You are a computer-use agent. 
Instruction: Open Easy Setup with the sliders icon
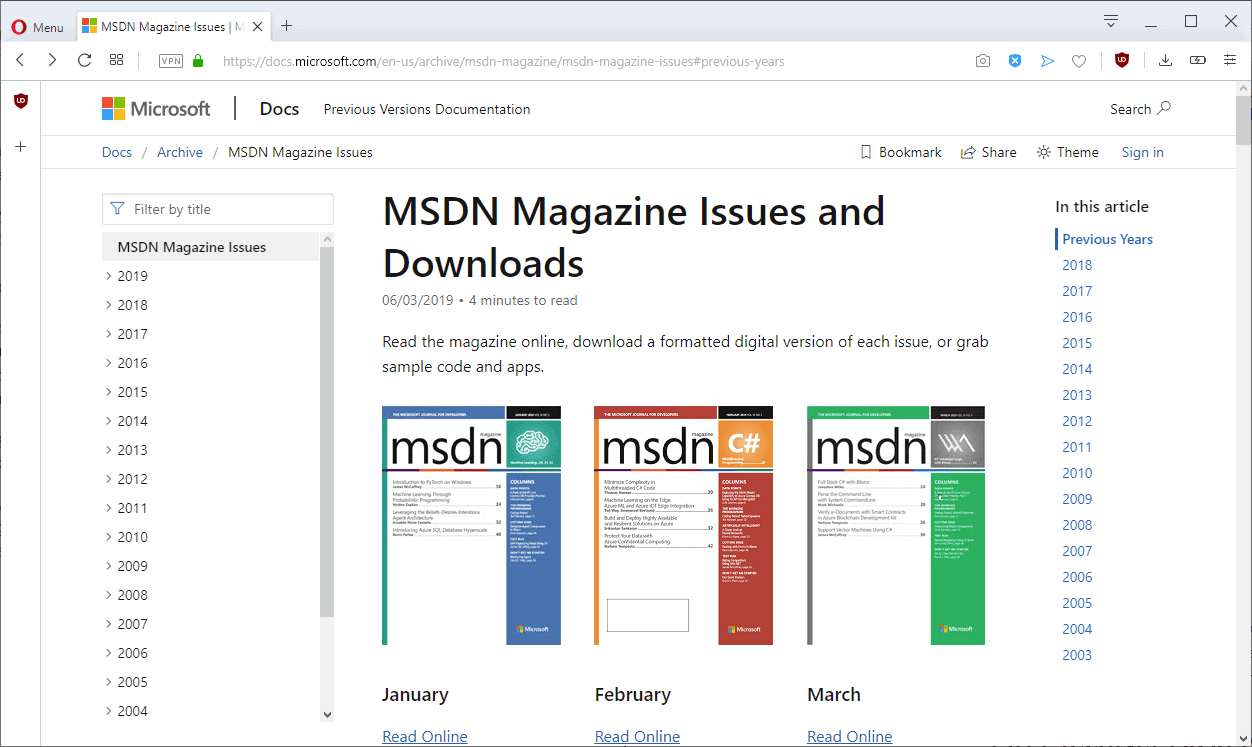click(x=1230, y=60)
